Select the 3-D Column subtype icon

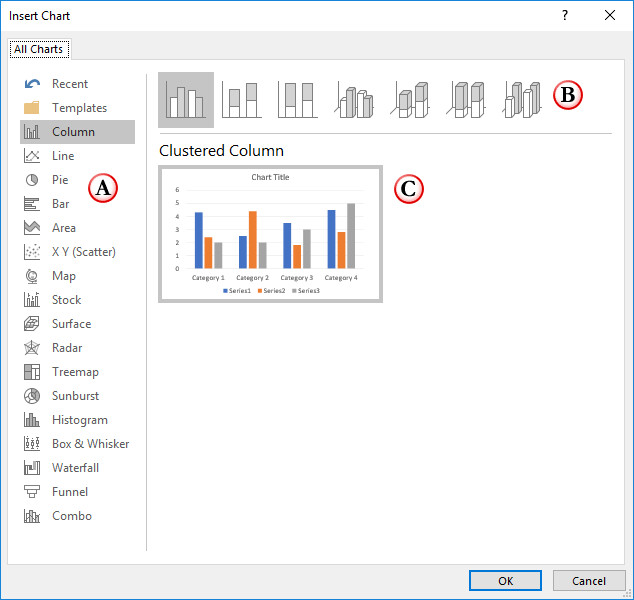(x=522, y=99)
